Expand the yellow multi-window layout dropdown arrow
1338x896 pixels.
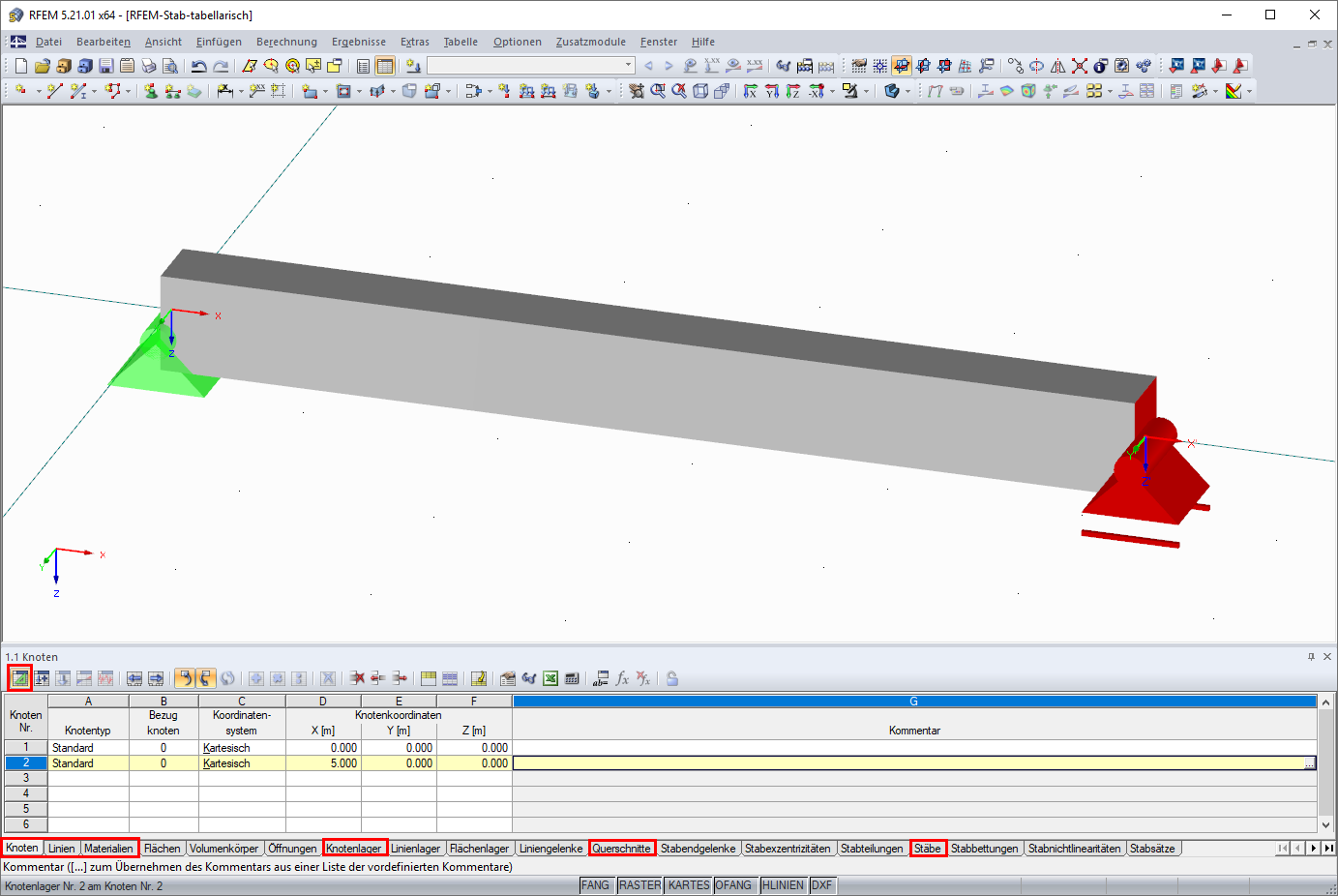click(x=1110, y=91)
